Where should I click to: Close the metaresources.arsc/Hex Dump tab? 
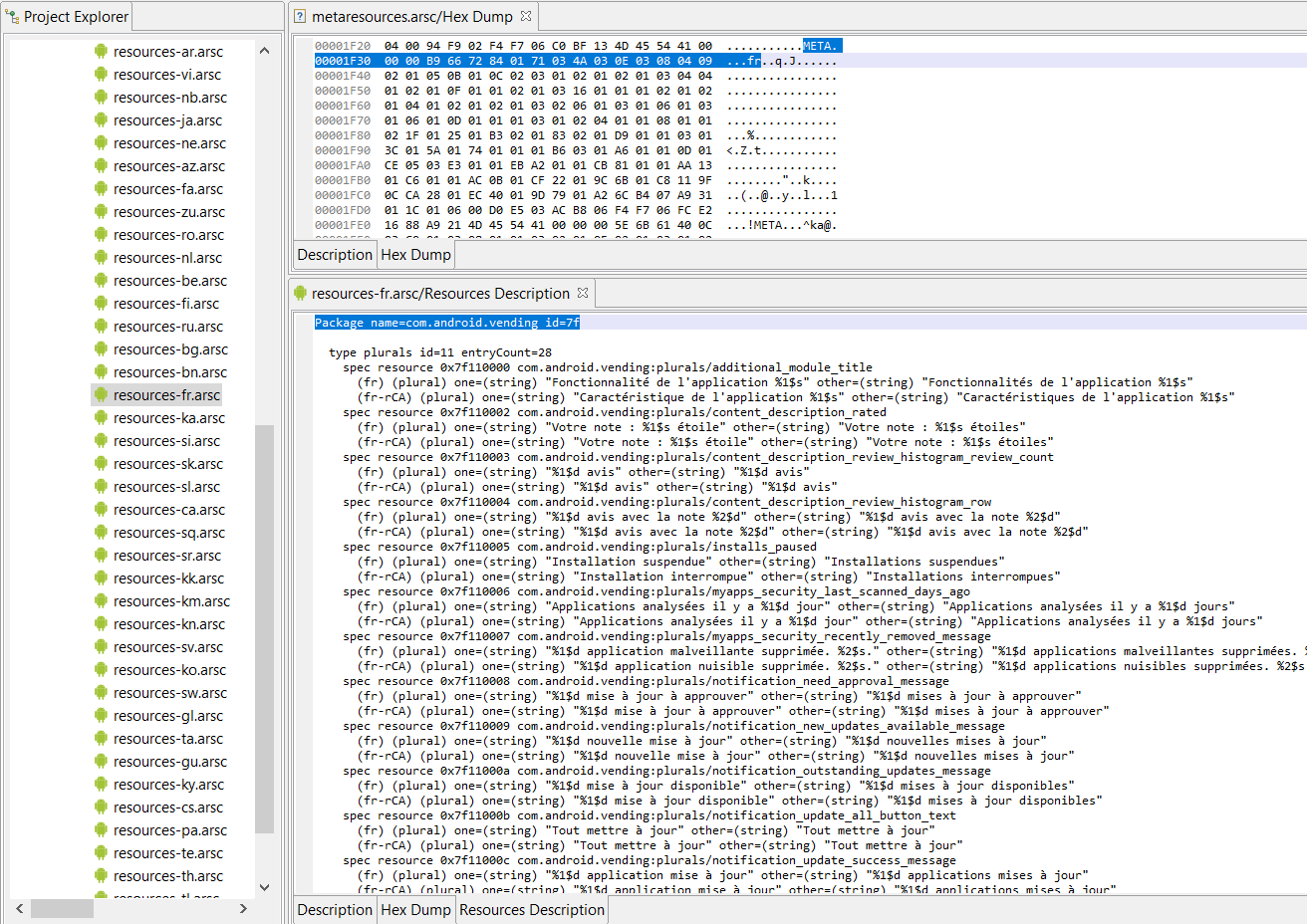click(x=526, y=16)
